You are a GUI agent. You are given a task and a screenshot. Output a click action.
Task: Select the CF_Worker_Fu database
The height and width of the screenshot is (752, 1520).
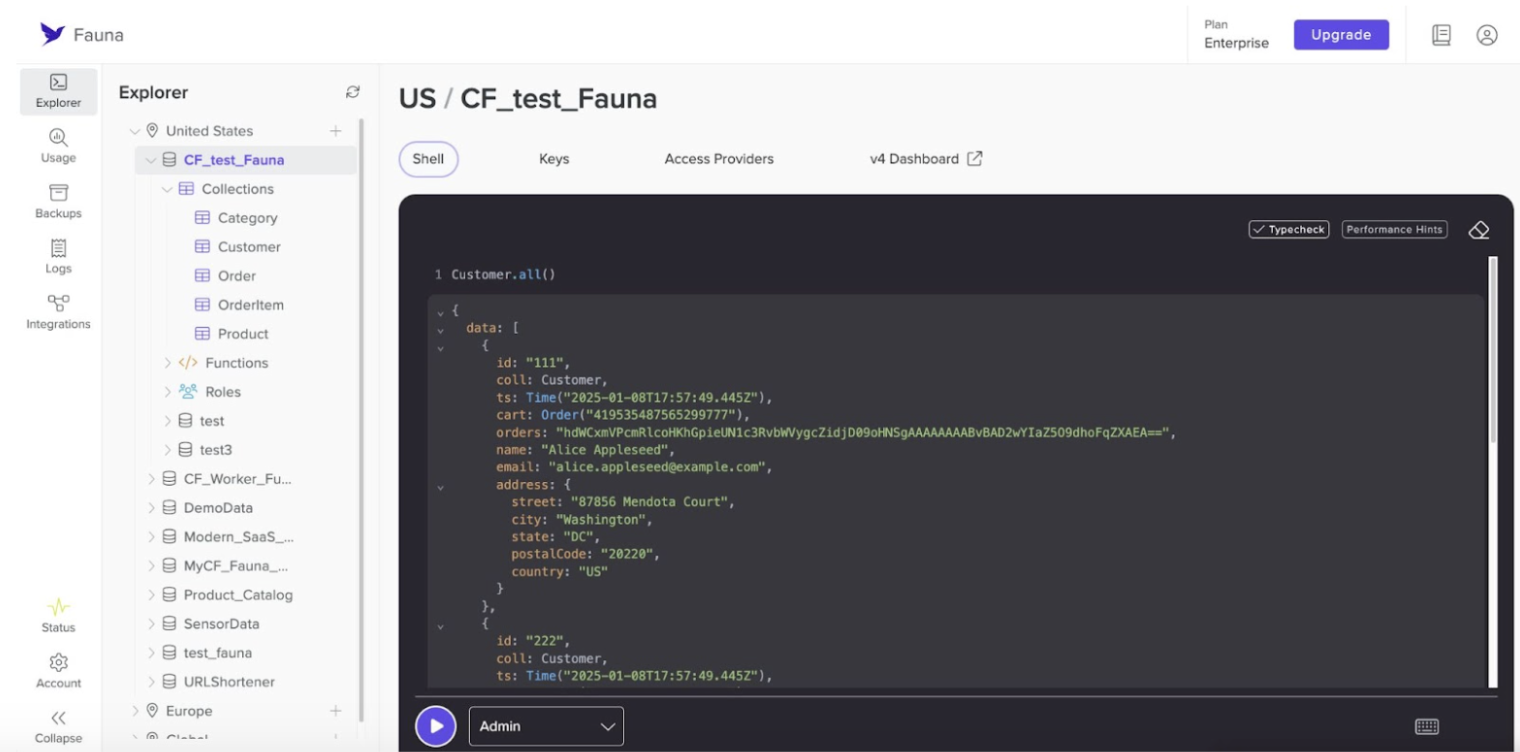(x=238, y=479)
